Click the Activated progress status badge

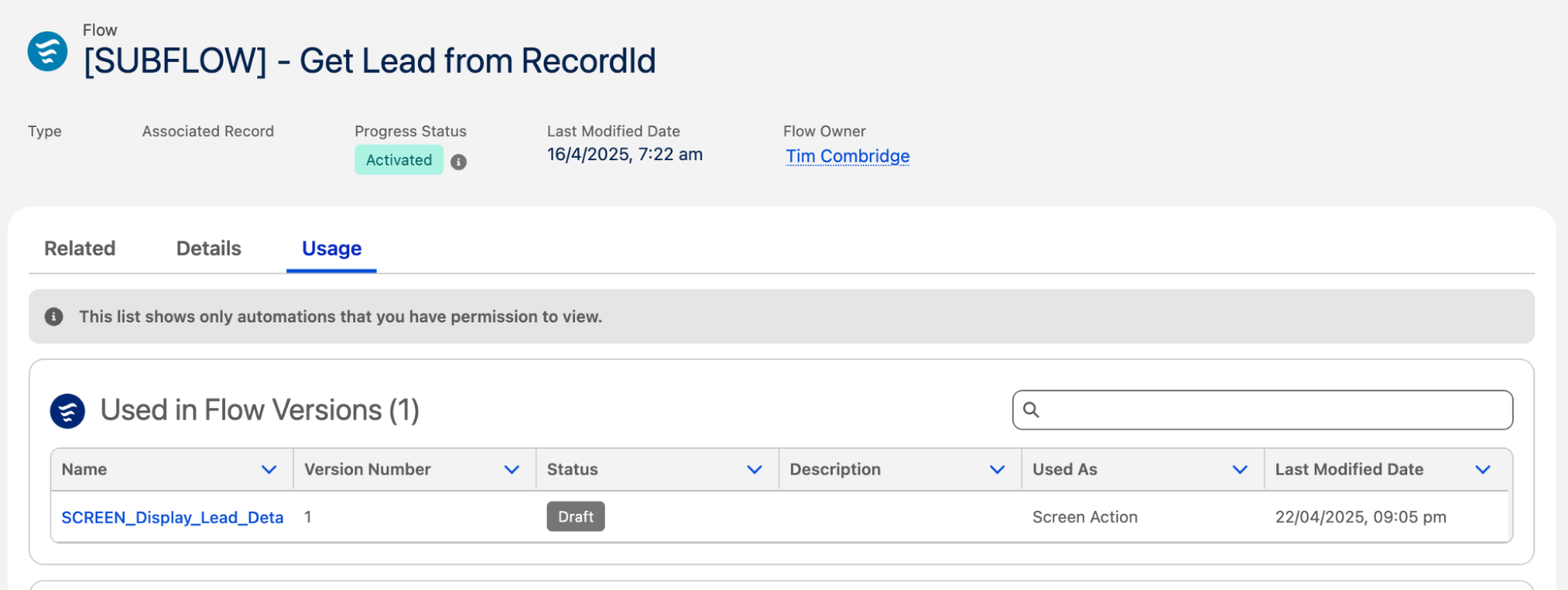(x=398, y=160)
